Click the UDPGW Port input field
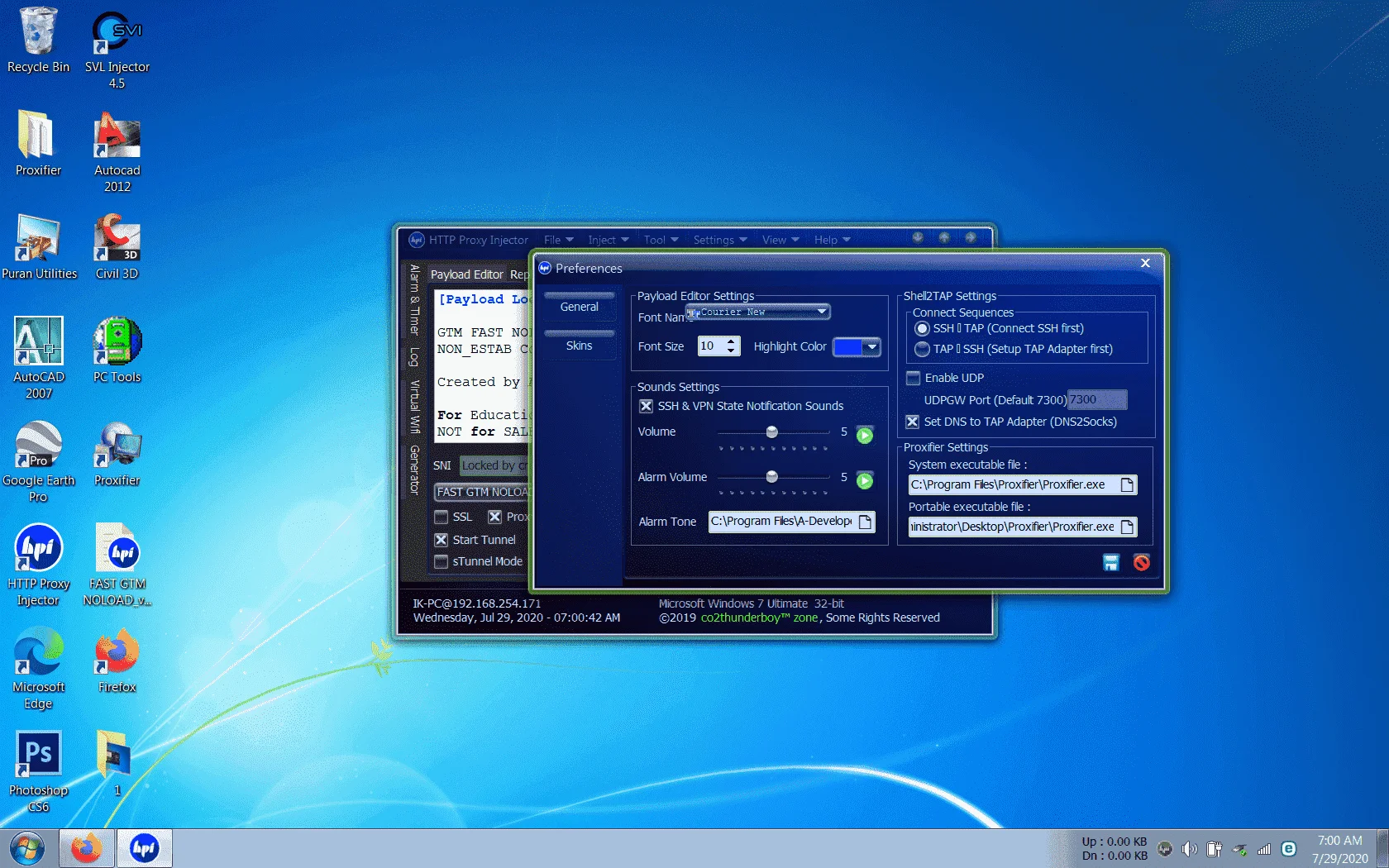The image size is (1389, 868). pos(1097,399)
